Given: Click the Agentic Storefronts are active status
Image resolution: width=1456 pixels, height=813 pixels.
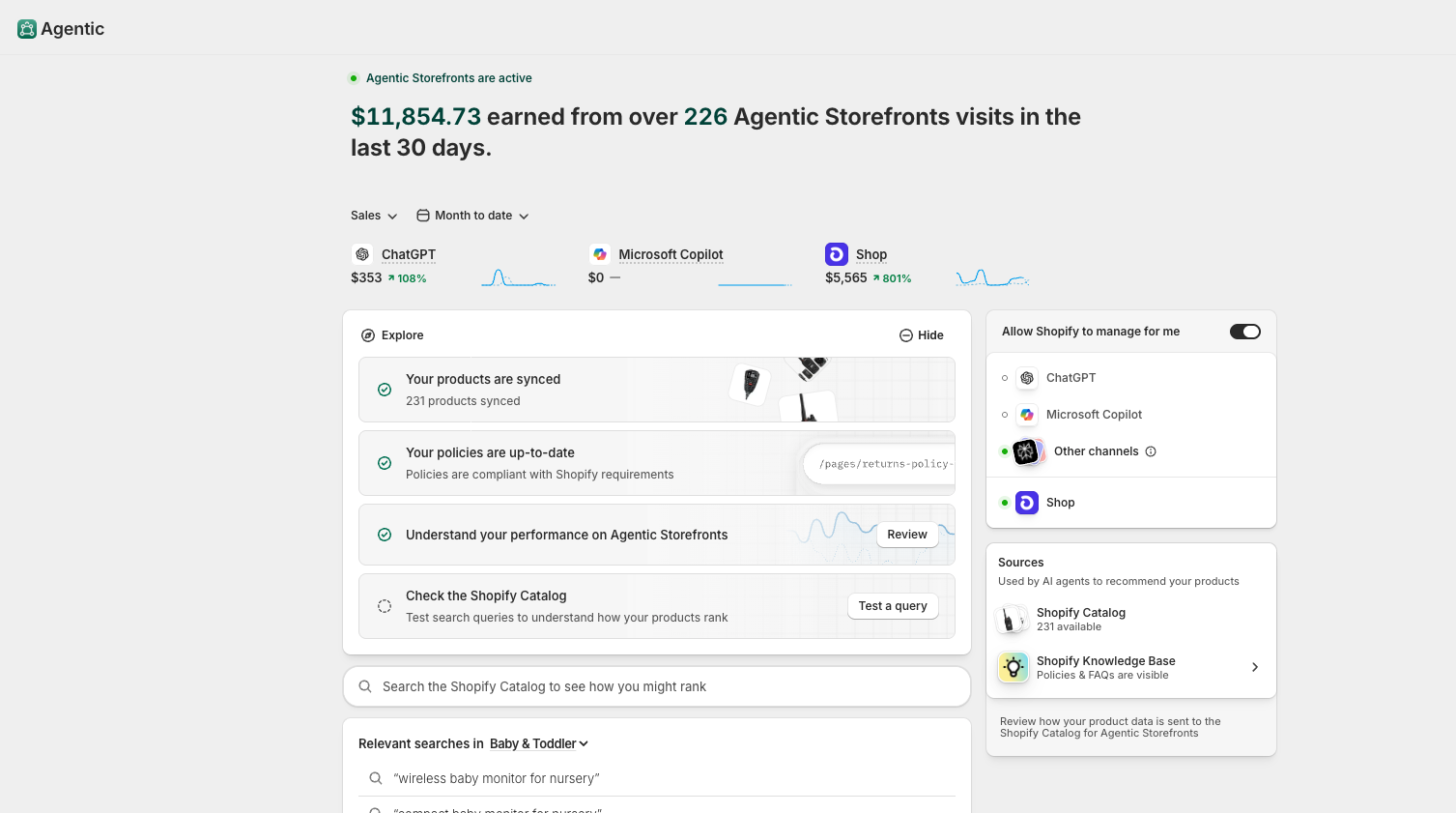Looking at the screenshot, I should [441, 78].
